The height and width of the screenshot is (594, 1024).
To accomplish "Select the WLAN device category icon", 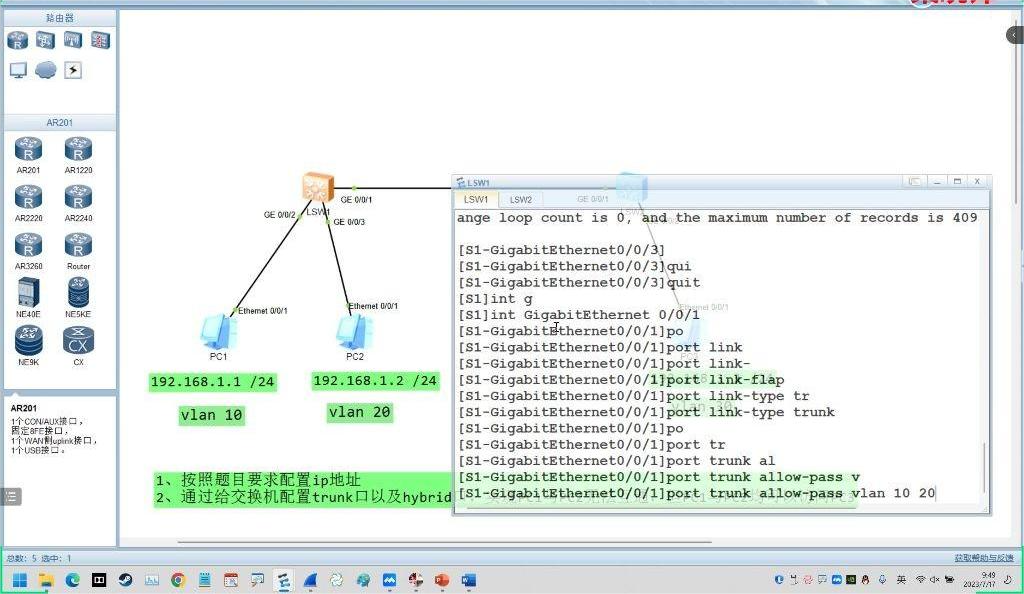I will (72, 40).
